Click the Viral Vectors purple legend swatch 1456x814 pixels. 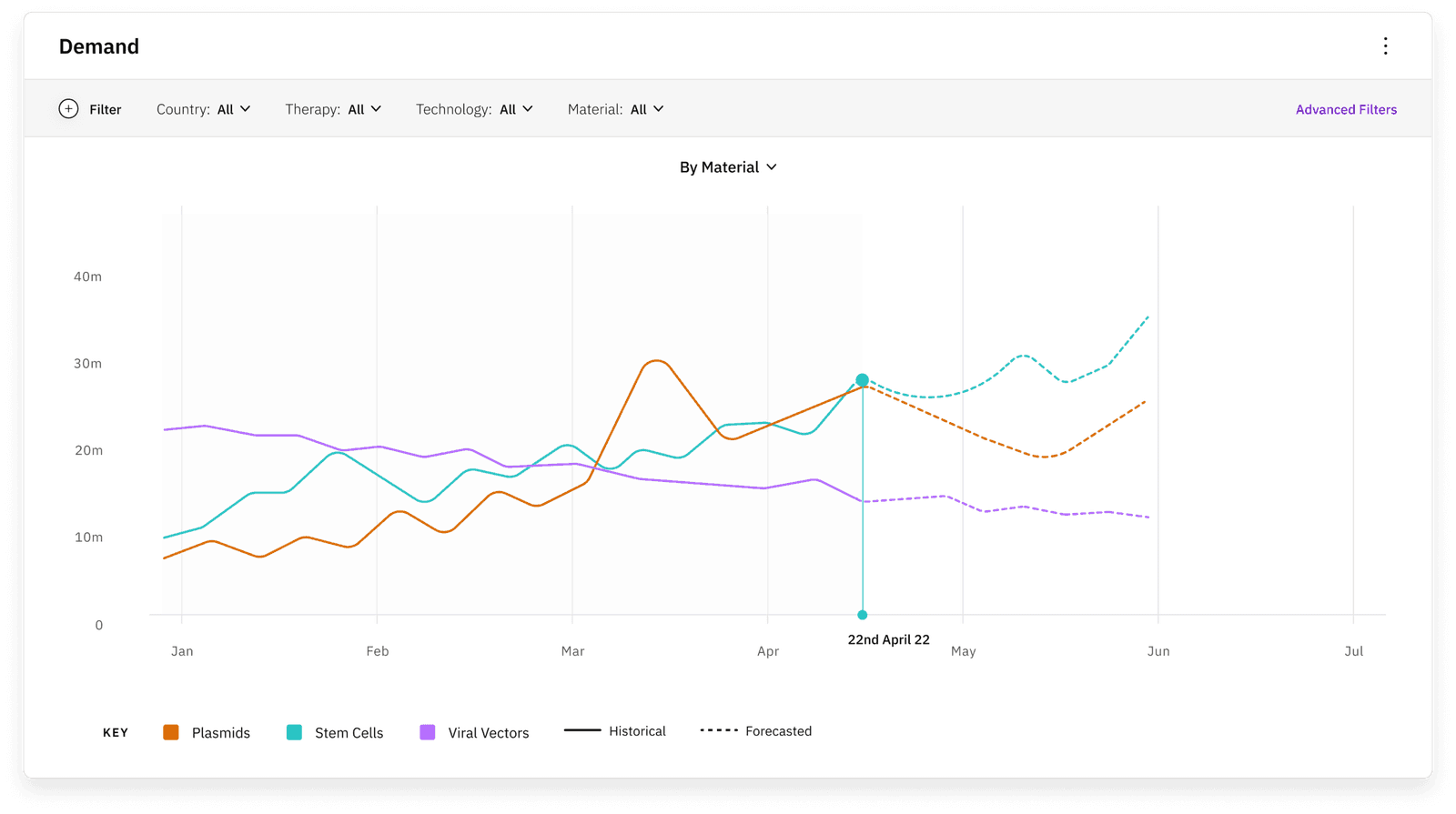tap(428, 732)
